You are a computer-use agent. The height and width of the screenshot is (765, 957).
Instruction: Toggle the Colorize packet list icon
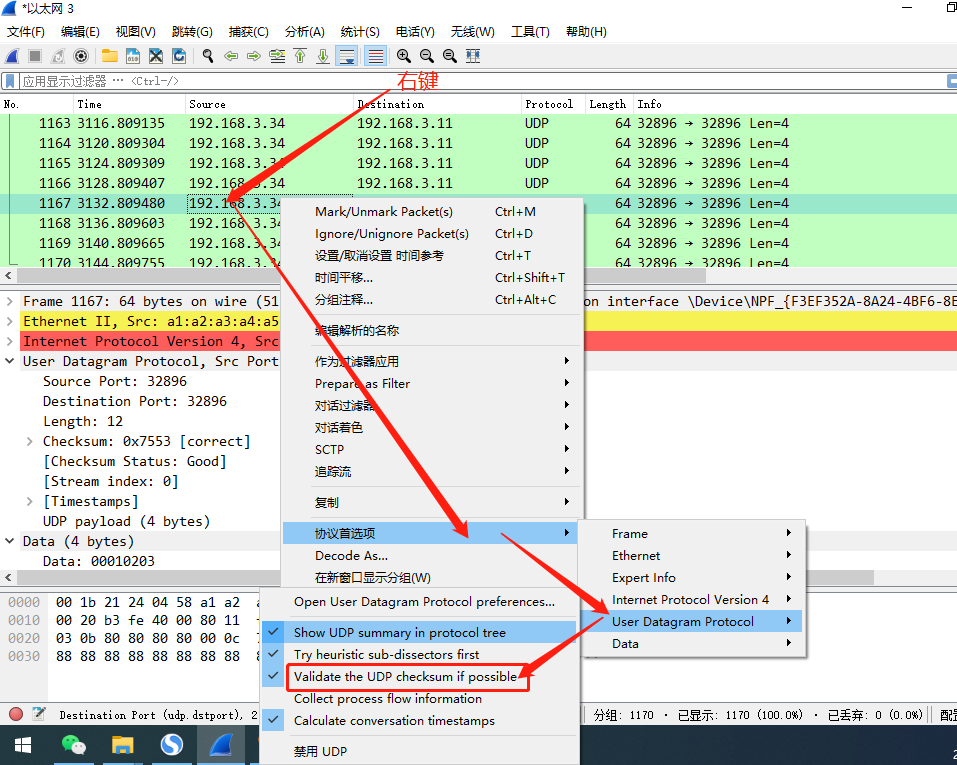point(376,56)
